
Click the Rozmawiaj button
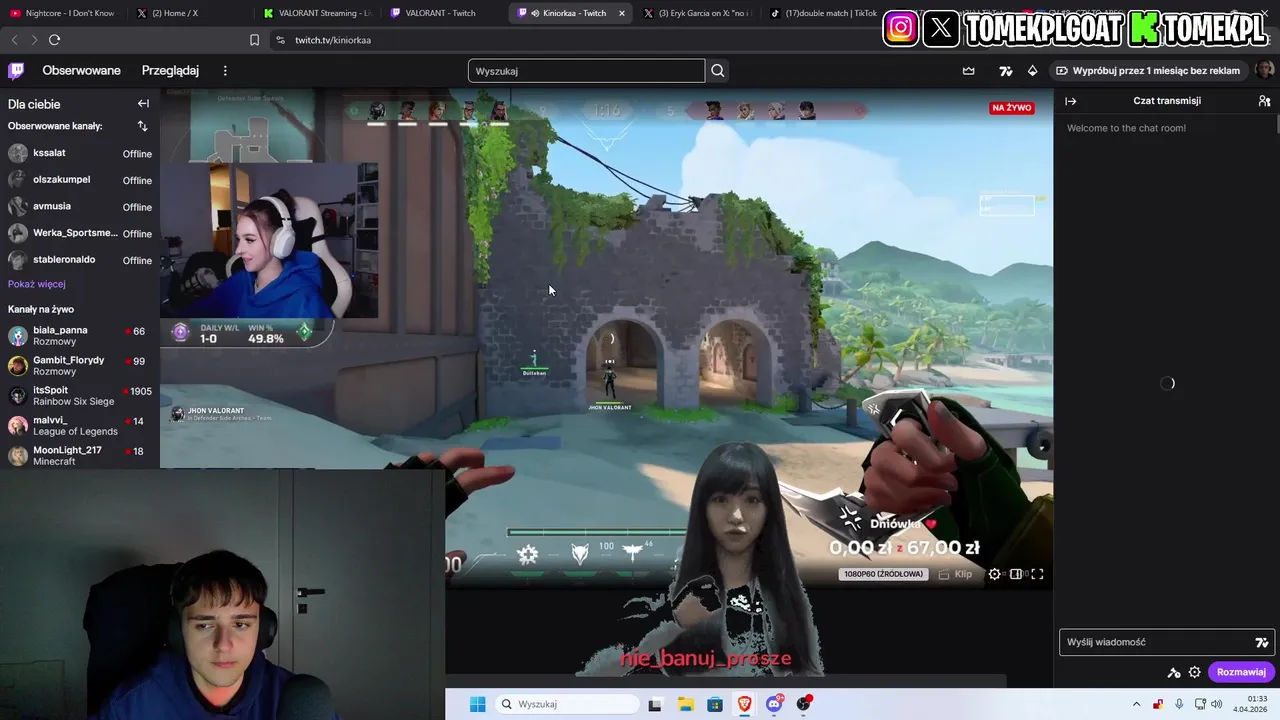tap(1241, 672)
